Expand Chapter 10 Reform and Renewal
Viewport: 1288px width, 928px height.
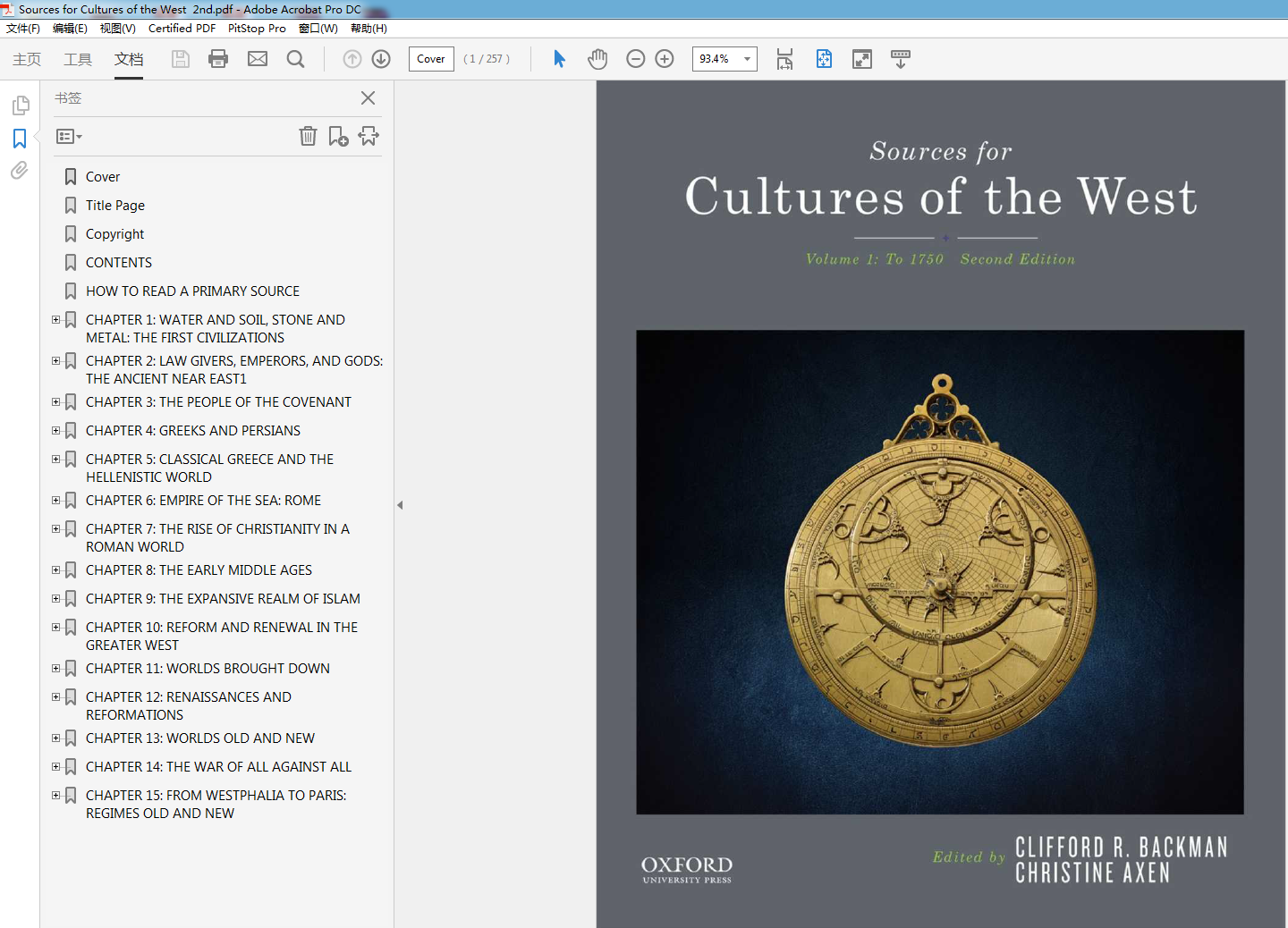coord(55,627)
